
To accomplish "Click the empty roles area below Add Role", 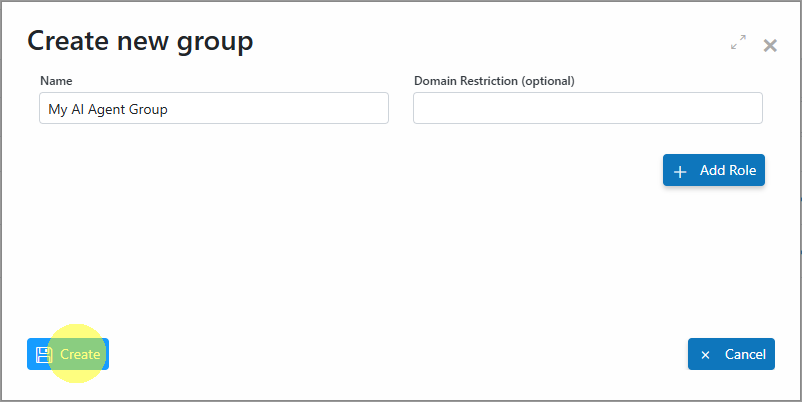I will pos(401,256).
